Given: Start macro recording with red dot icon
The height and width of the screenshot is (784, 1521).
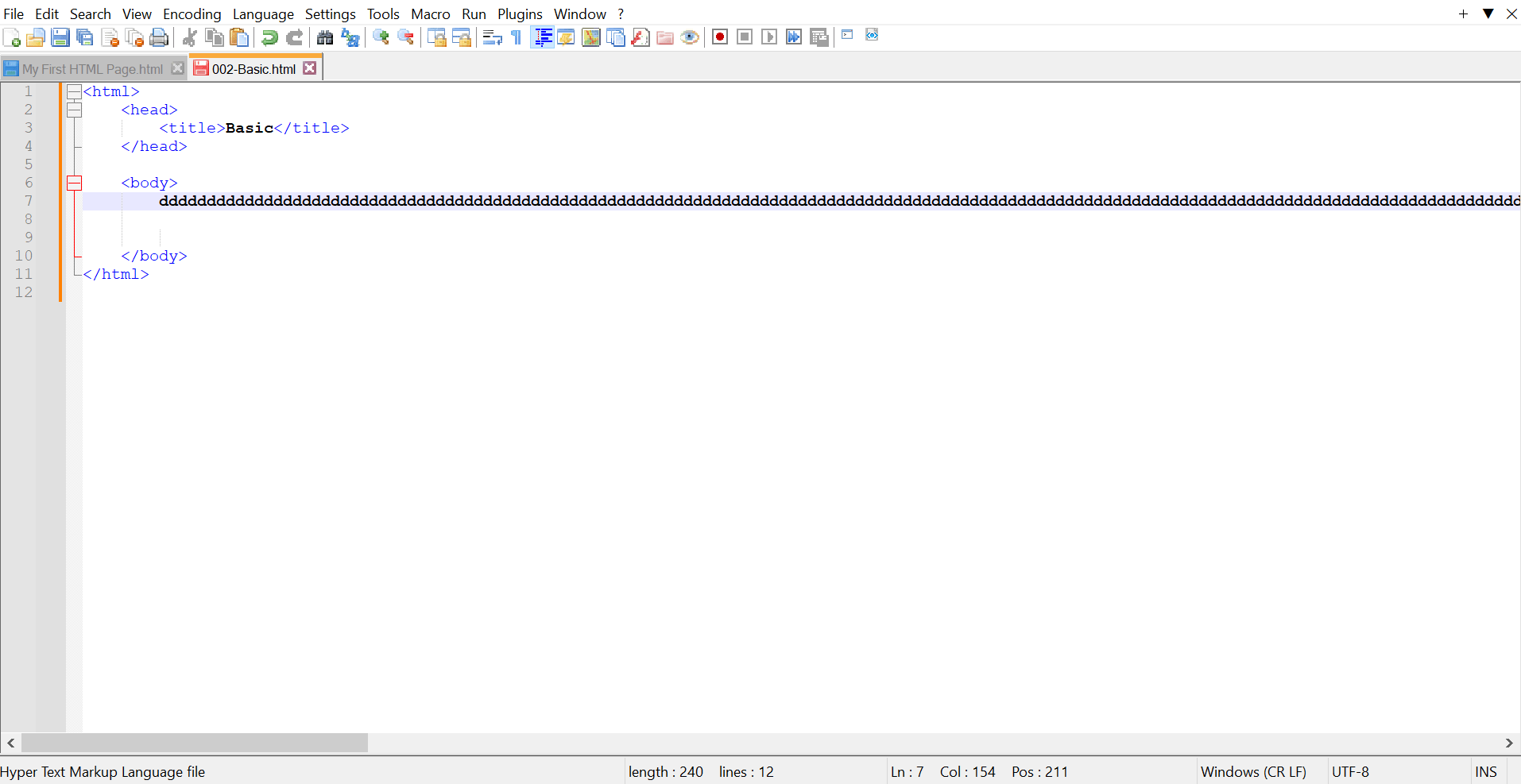Looking at the screenshot, I should (x=720, y=37).
